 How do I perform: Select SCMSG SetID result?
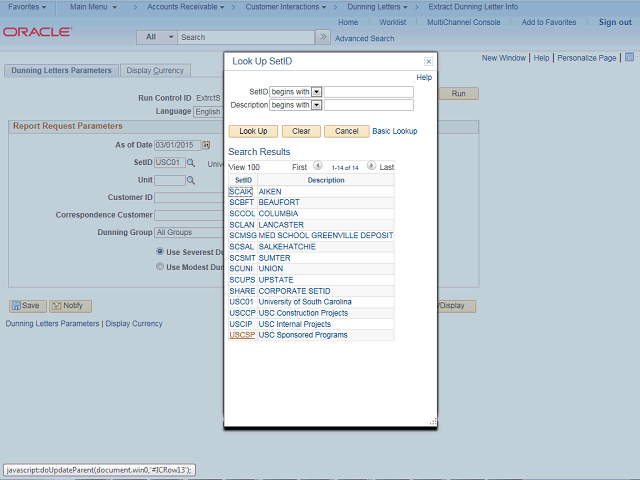[x=243, y=236]
